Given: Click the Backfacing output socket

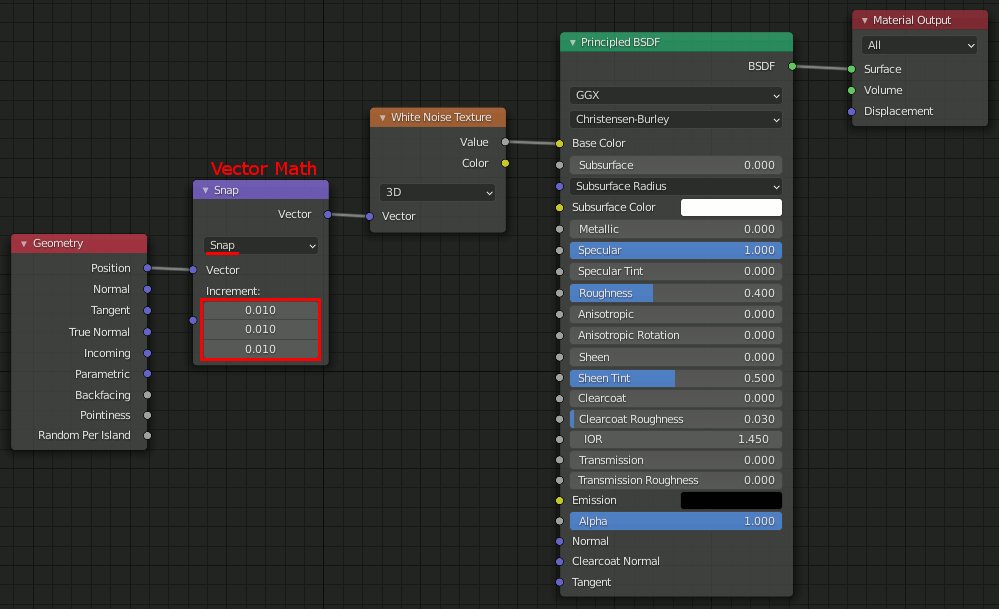Looking at the screenshot, I should (147, 395).
